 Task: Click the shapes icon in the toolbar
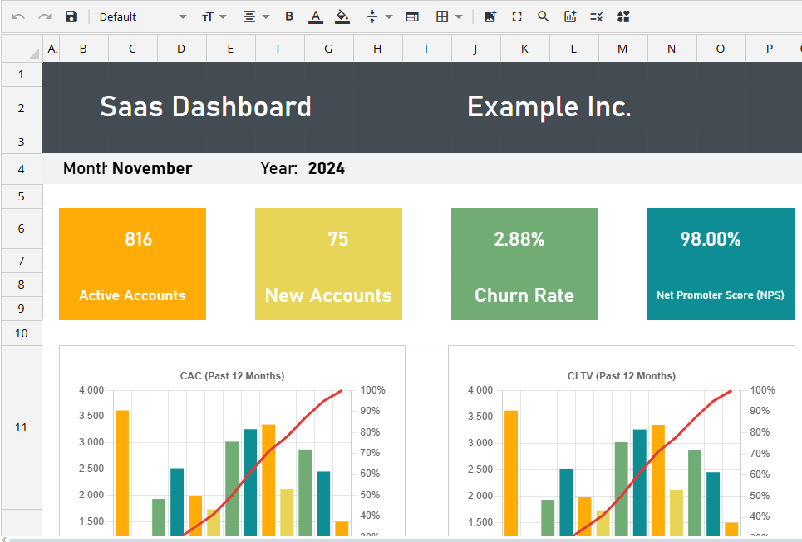point(623,17)
